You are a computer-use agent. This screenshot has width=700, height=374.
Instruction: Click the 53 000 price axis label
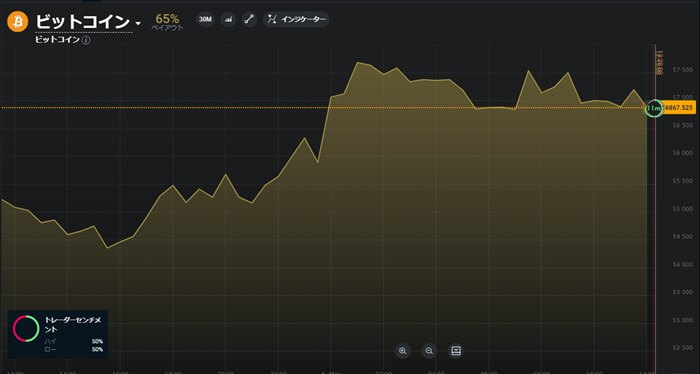click(683, 320)
